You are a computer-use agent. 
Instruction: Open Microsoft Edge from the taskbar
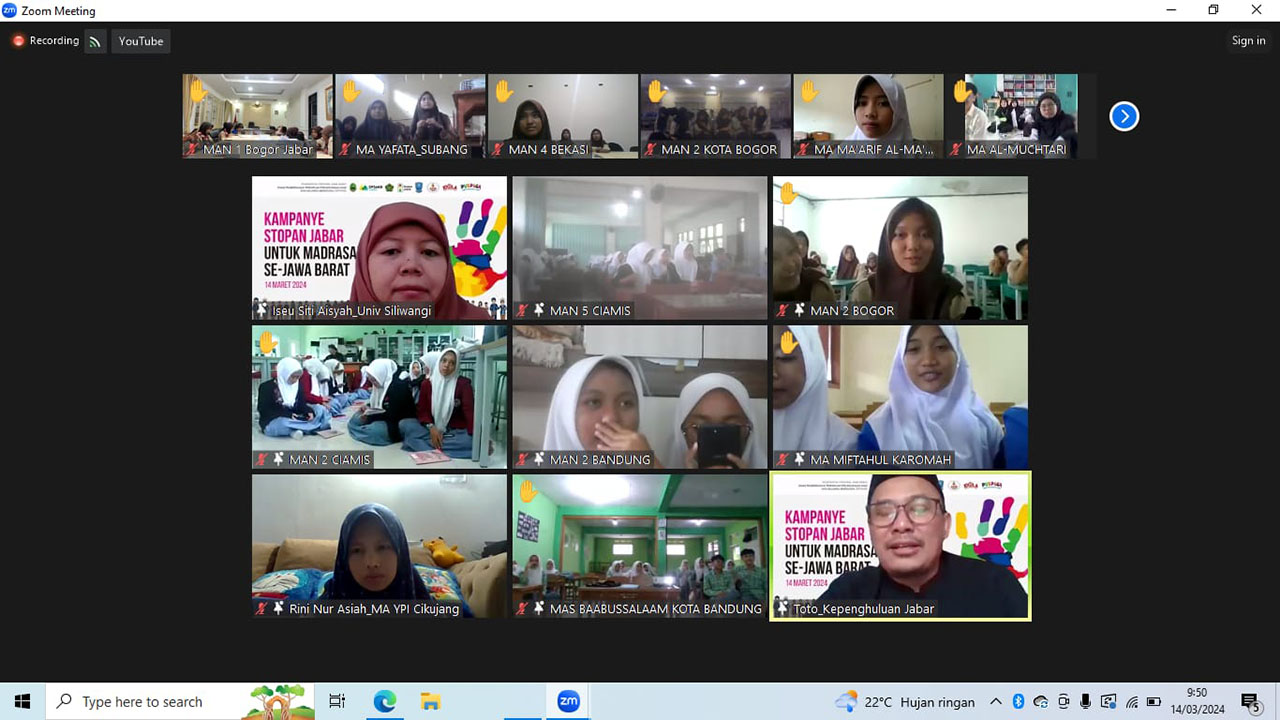click(x=384, y=701)
